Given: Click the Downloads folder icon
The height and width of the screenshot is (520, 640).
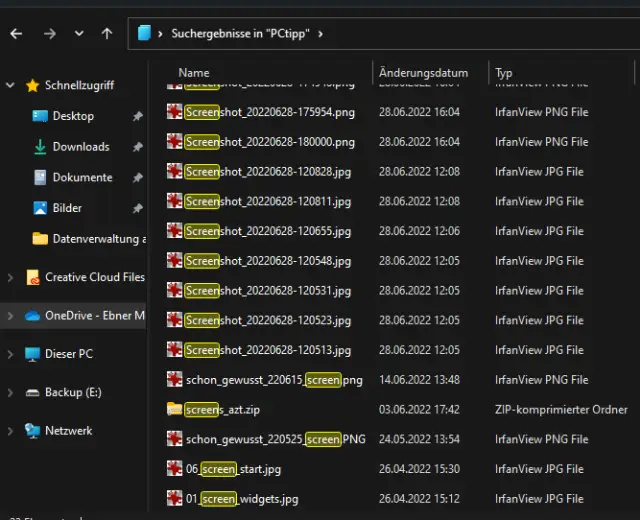Looking at the screenshot, I should (40, 147).
